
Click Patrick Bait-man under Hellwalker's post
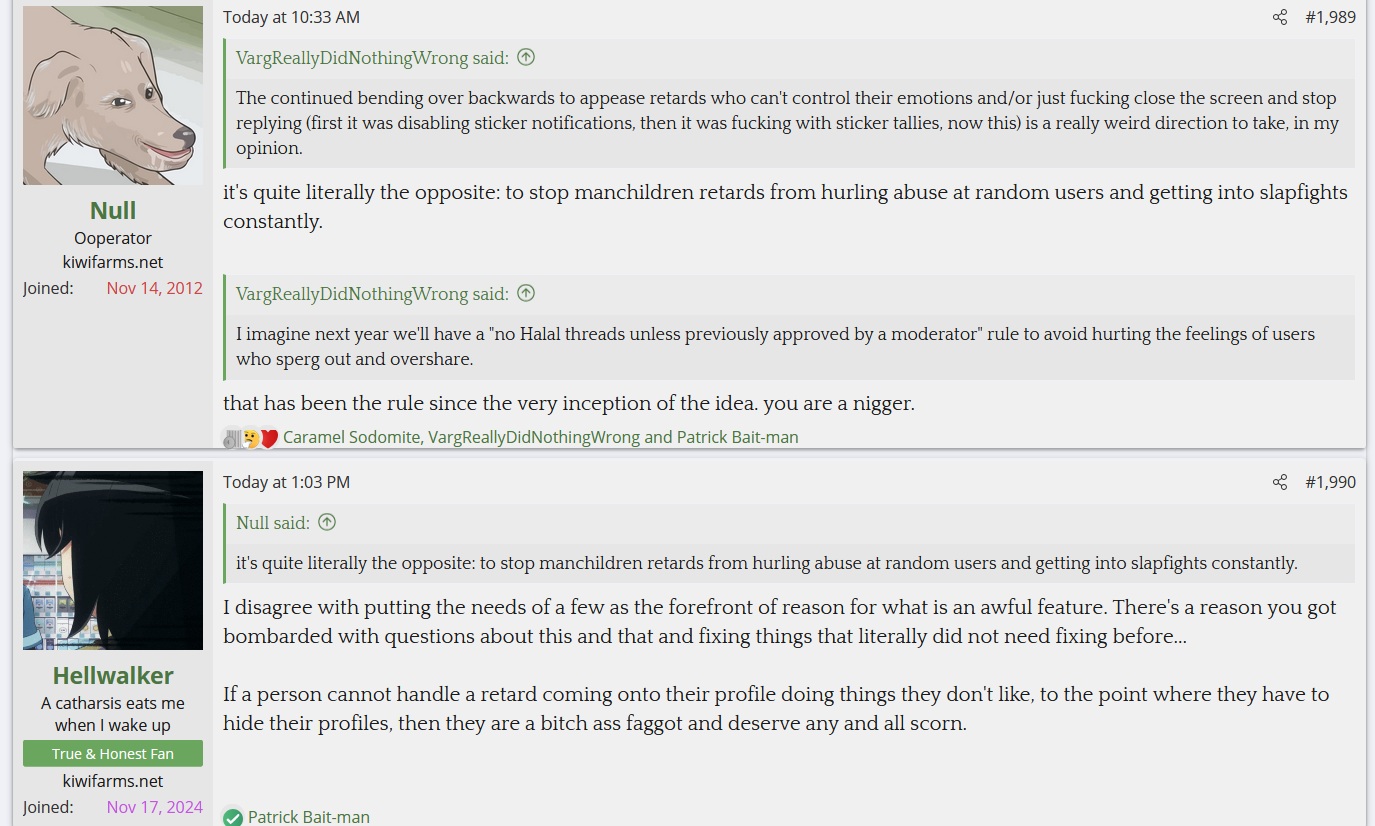pos(309,817)
